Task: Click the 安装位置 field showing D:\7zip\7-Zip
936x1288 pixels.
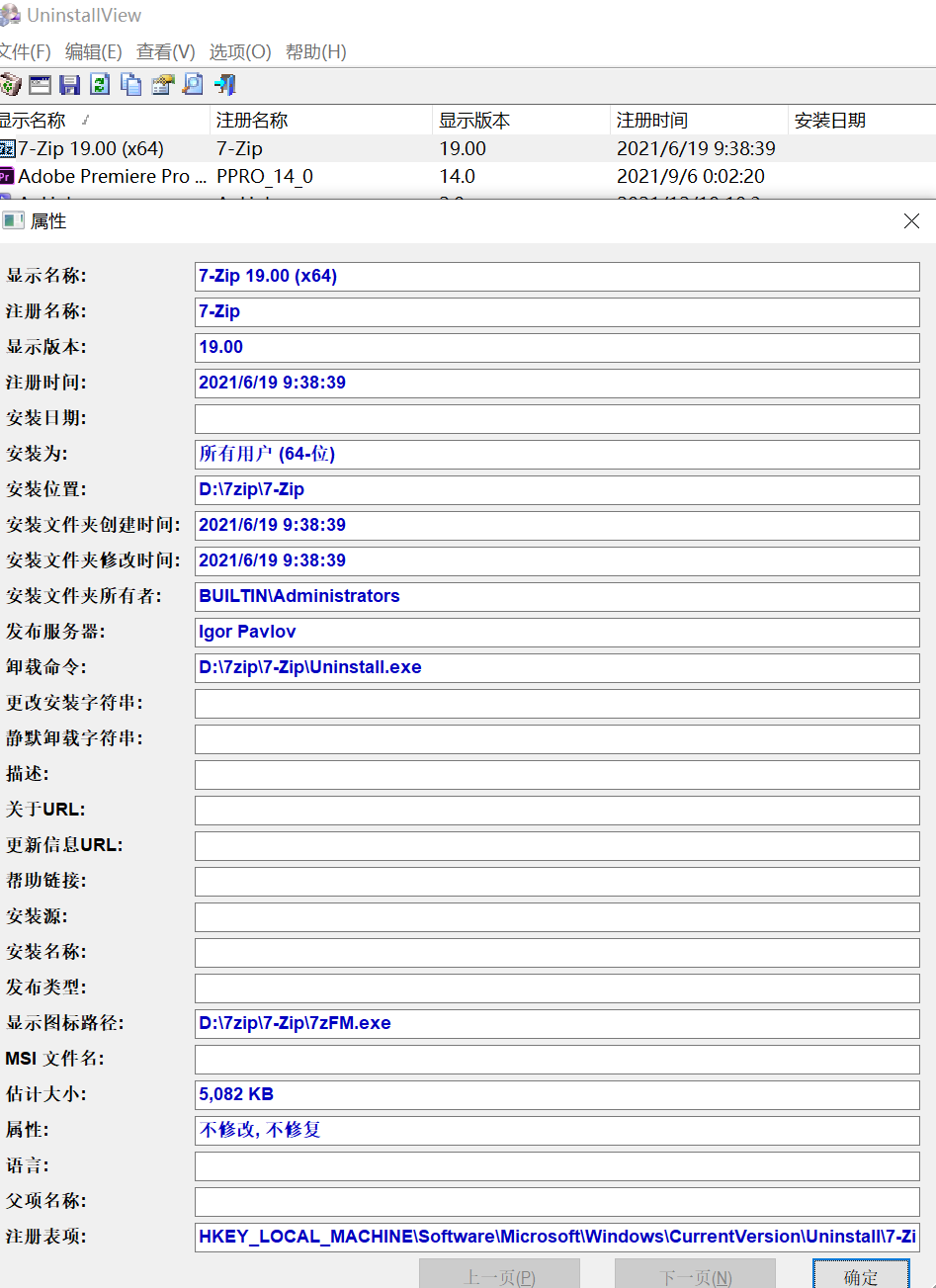Action: 557,489
